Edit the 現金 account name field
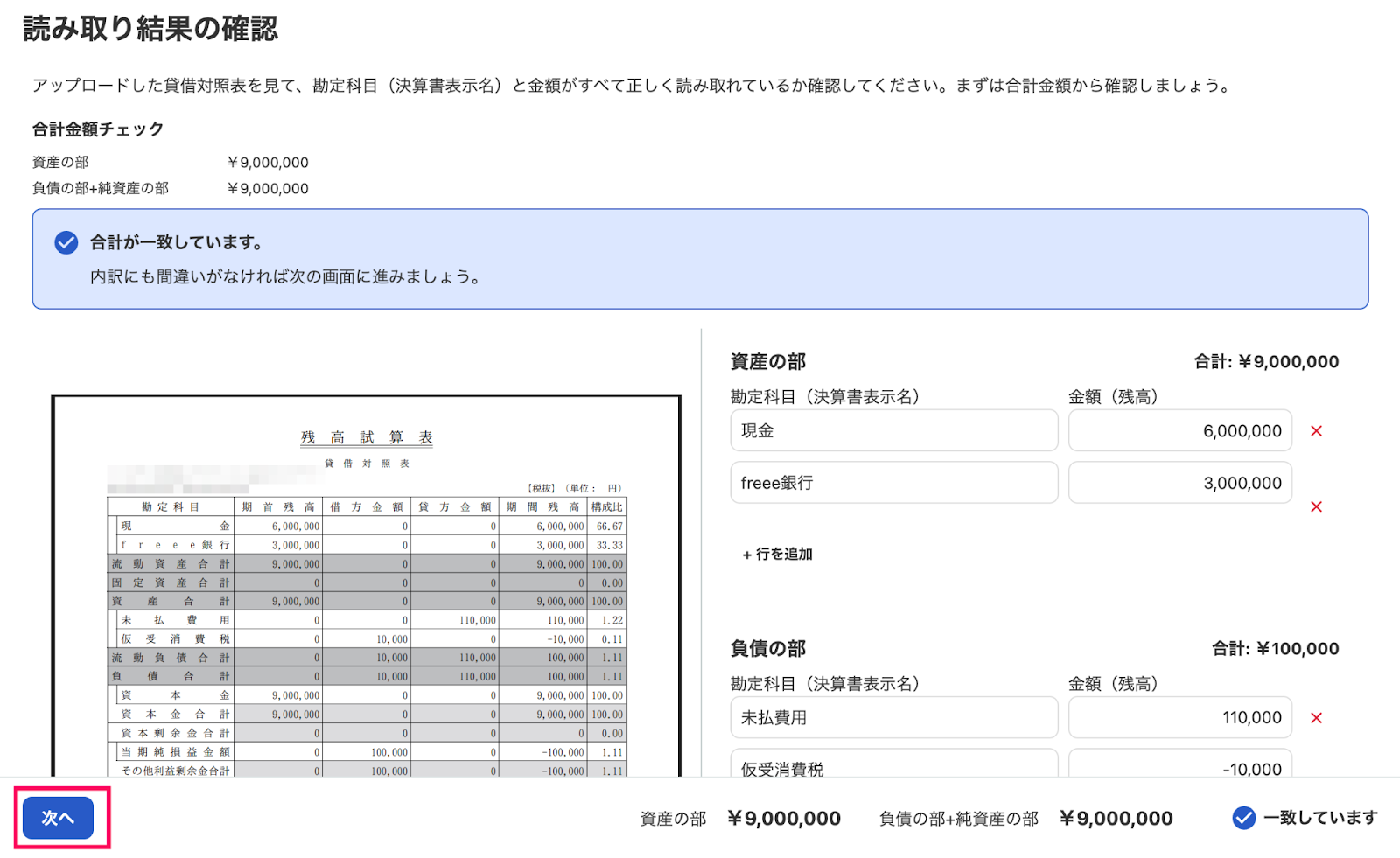 (893, 430)
